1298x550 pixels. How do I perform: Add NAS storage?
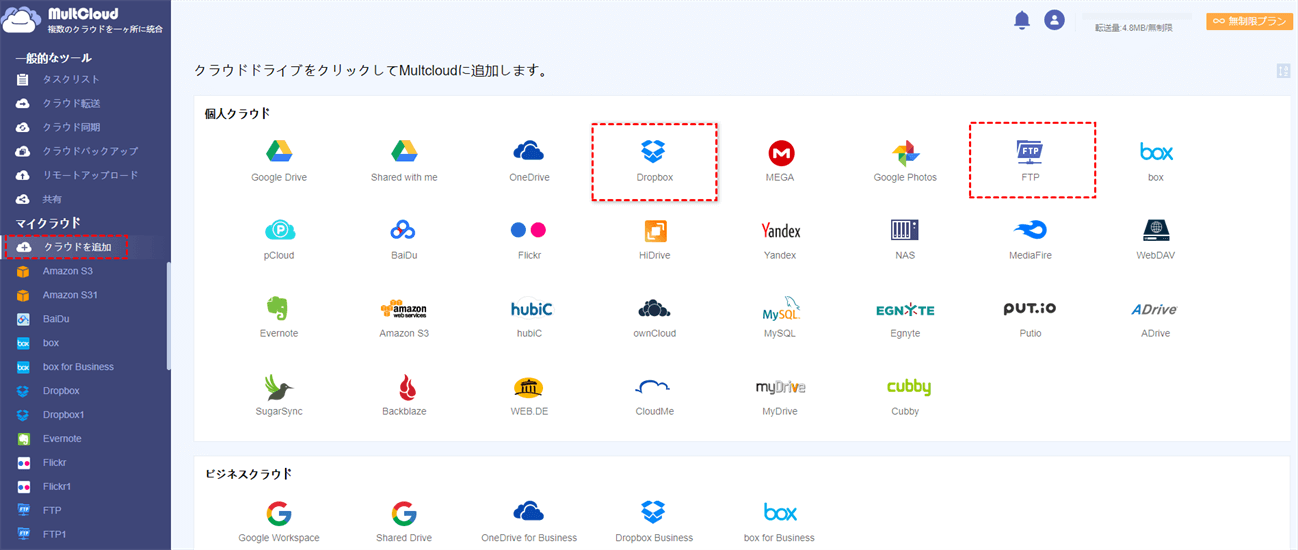click(905, 239)
